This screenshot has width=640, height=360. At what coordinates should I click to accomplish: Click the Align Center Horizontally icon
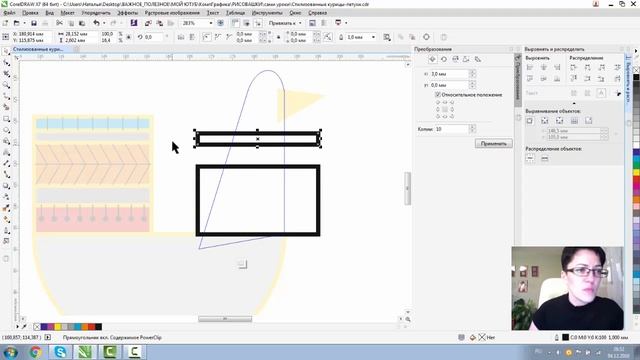[x=543, y=67]
